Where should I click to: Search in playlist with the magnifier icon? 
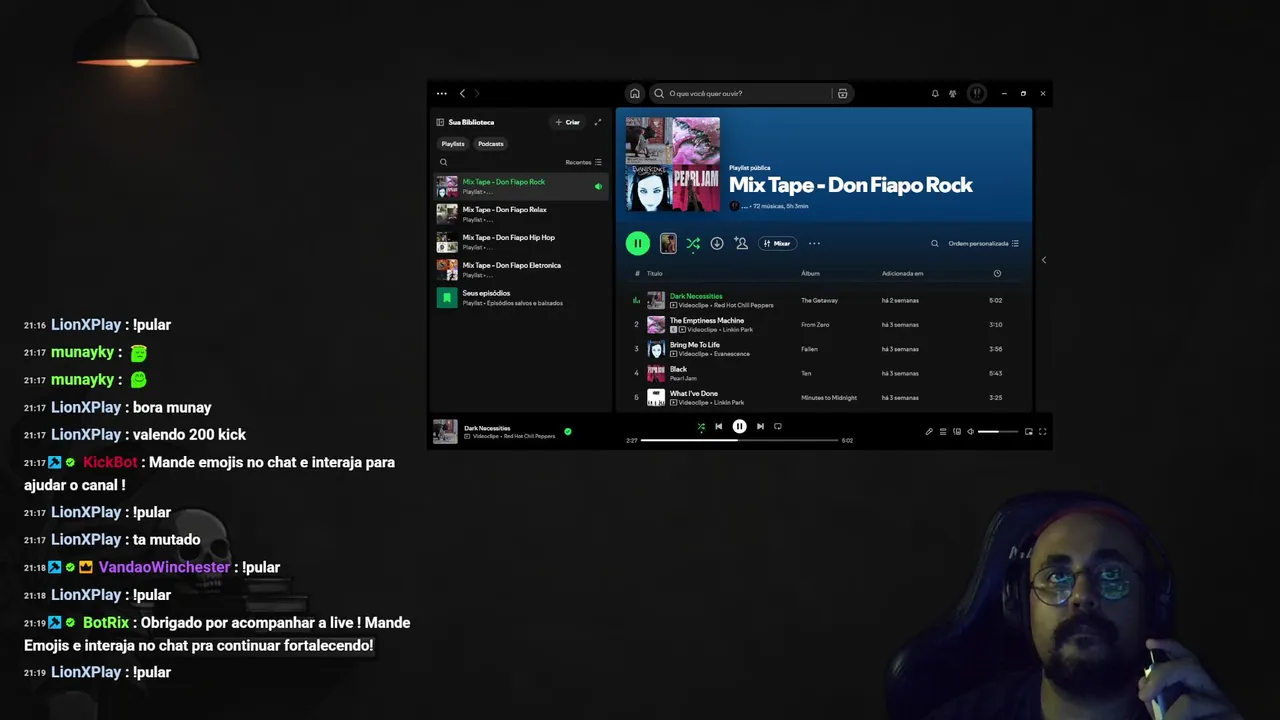[935, 243]
